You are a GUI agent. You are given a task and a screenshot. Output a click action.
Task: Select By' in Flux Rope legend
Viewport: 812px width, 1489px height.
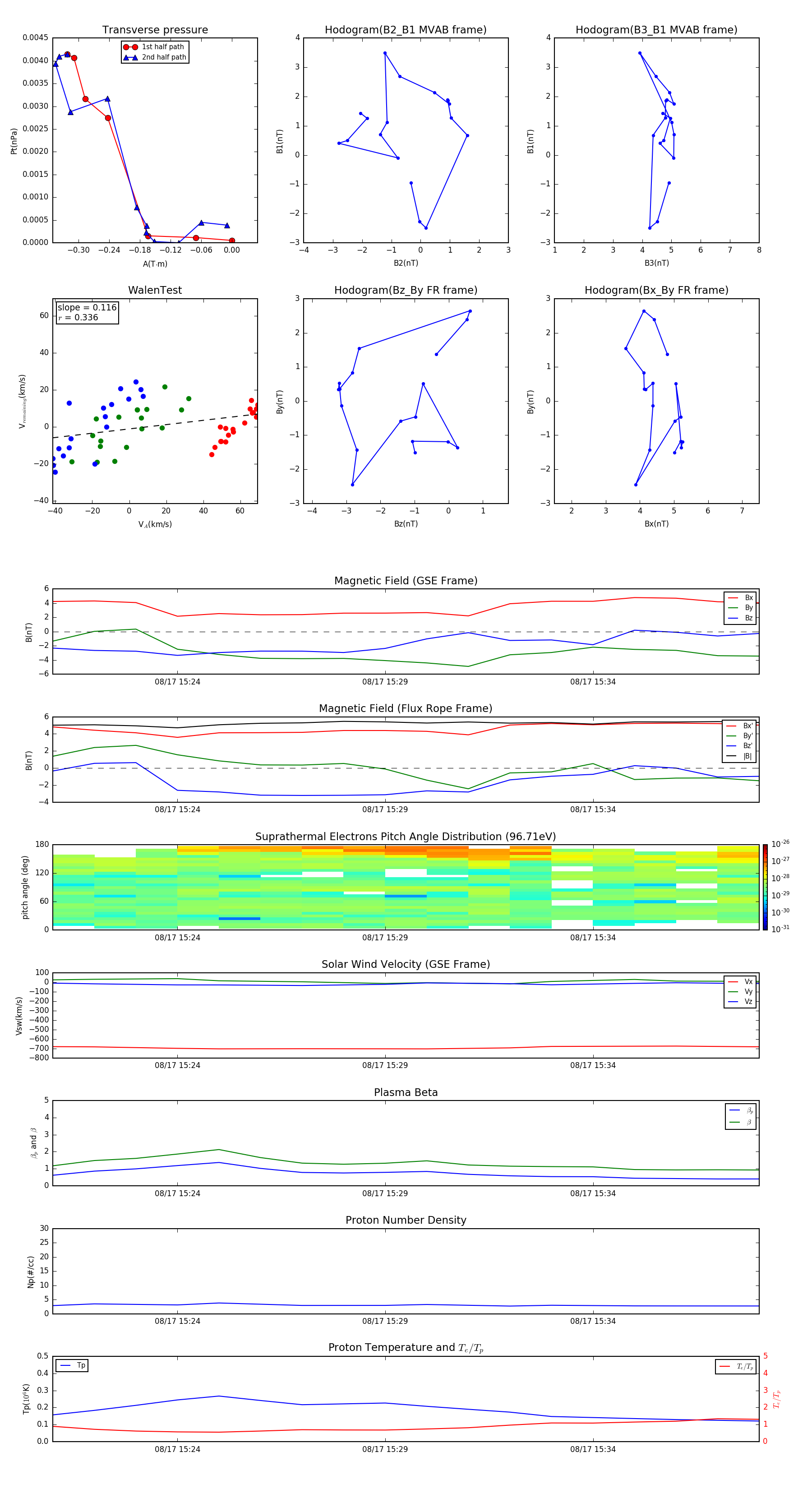[740, 736]
